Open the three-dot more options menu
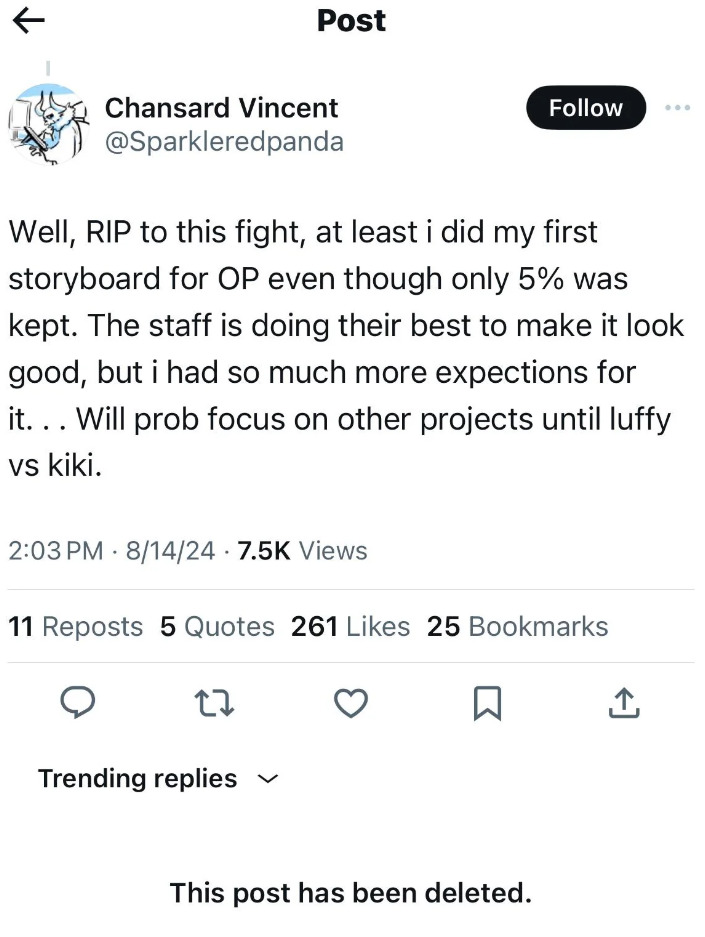Screen dimensions: 705x937 click(x=677, y=108)
